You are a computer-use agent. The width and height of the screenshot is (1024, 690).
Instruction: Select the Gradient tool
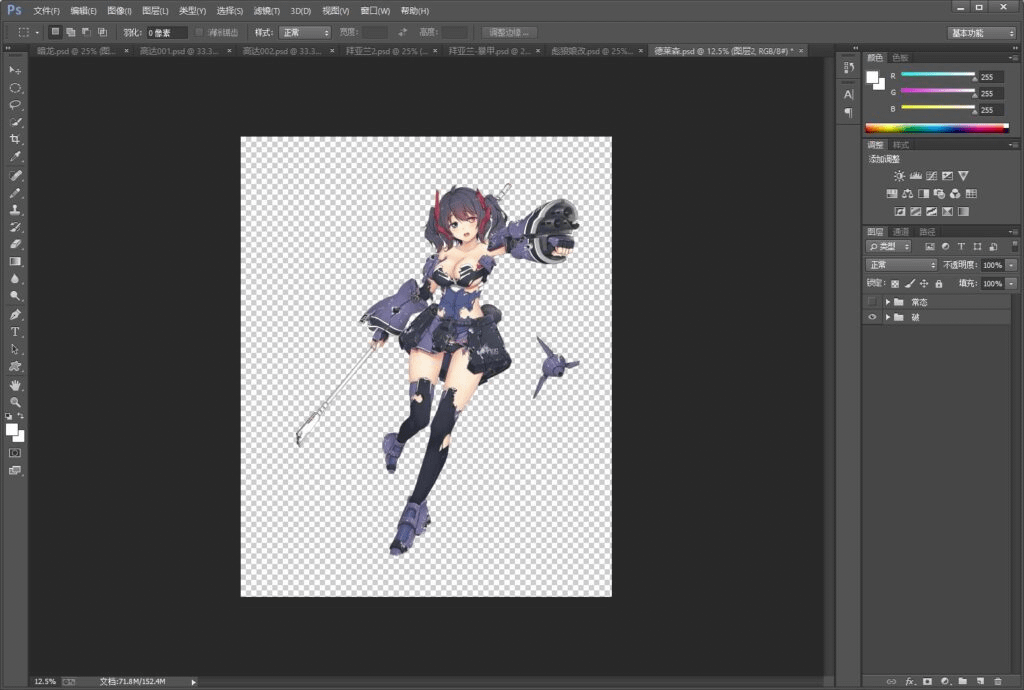tap(14, 262)
